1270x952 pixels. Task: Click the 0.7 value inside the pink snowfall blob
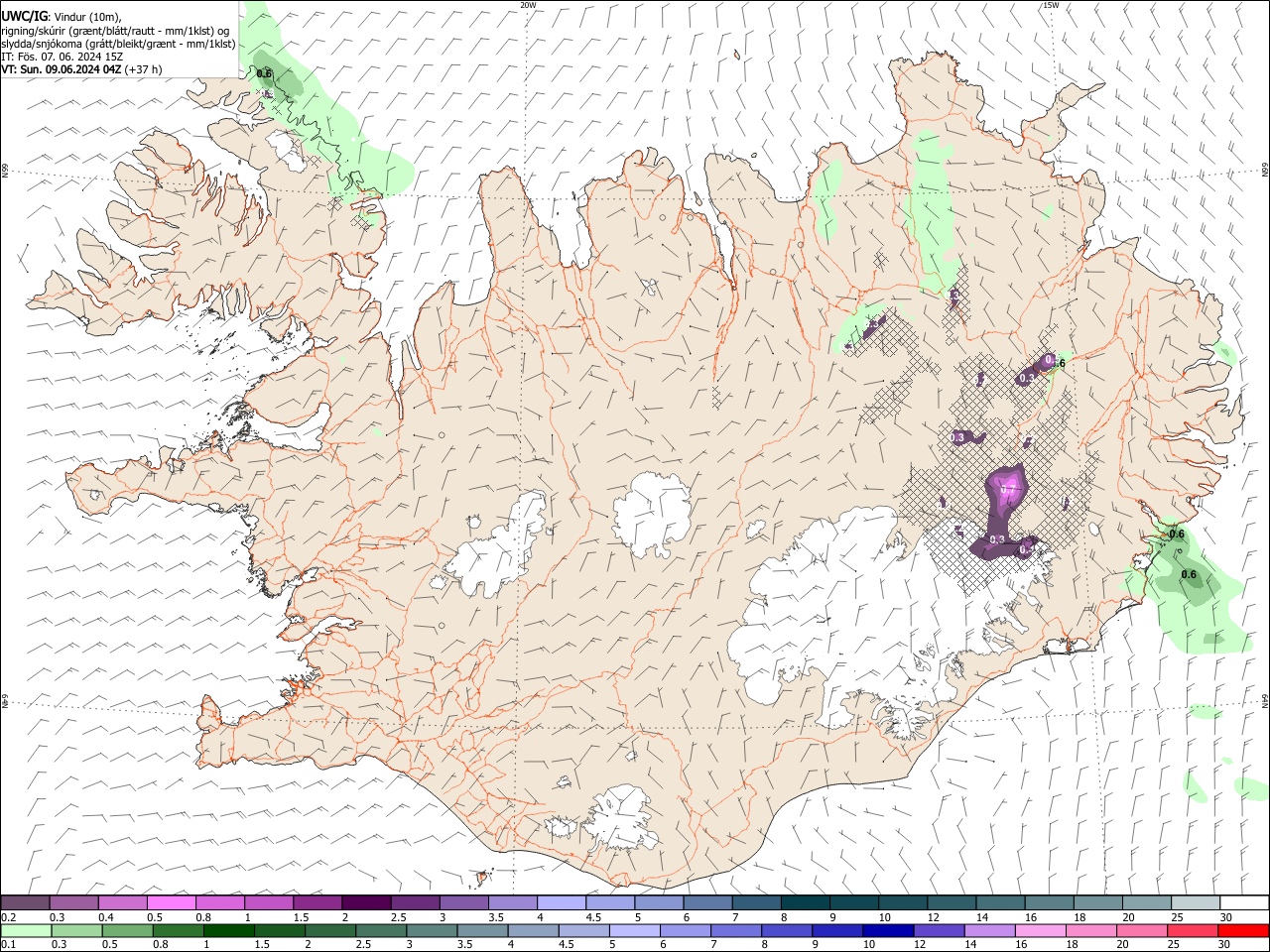click(1009, 490)
